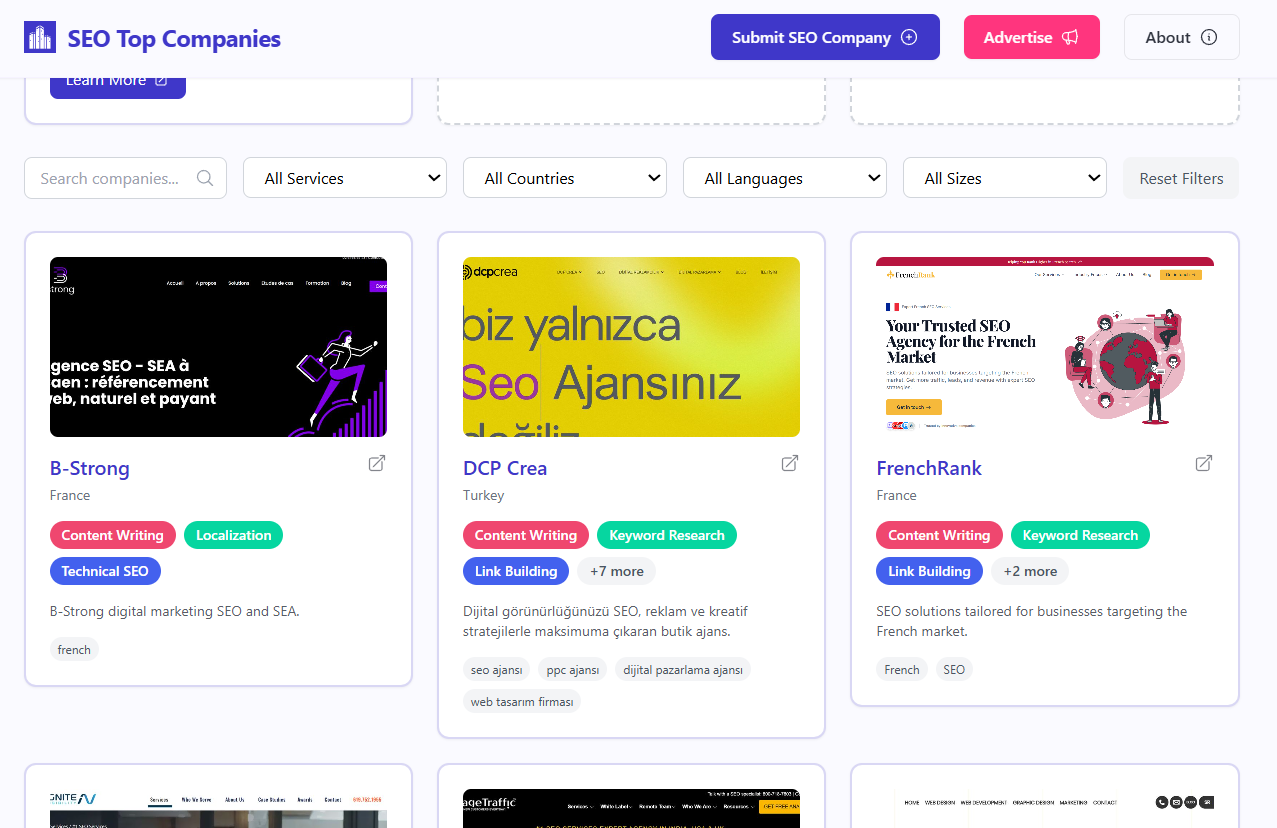Image resolution: width=1277 pixels, height=828 pixels.
Task: Open B-Strong external link icon
Action: click(377, 464)
